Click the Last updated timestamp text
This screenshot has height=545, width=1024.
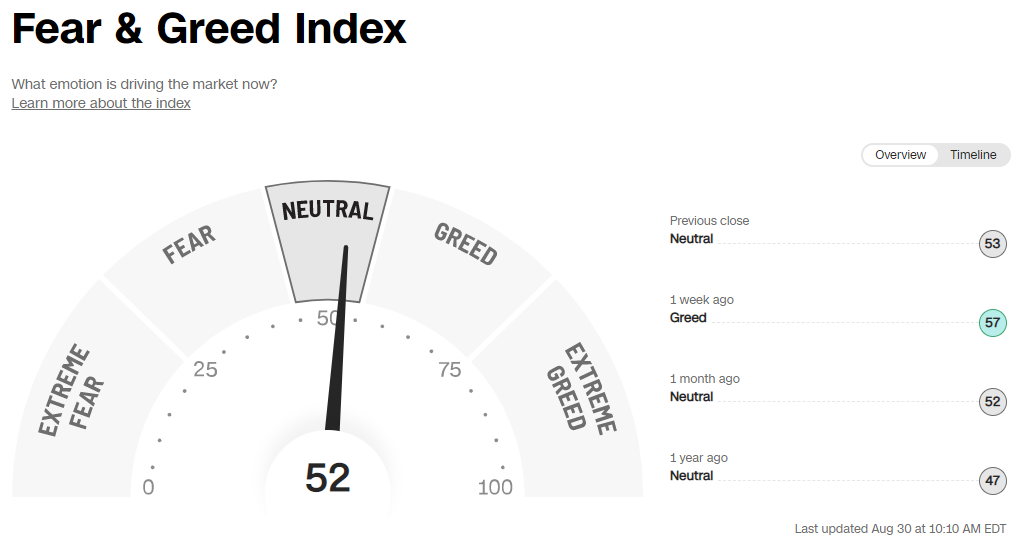coord(901,529)
